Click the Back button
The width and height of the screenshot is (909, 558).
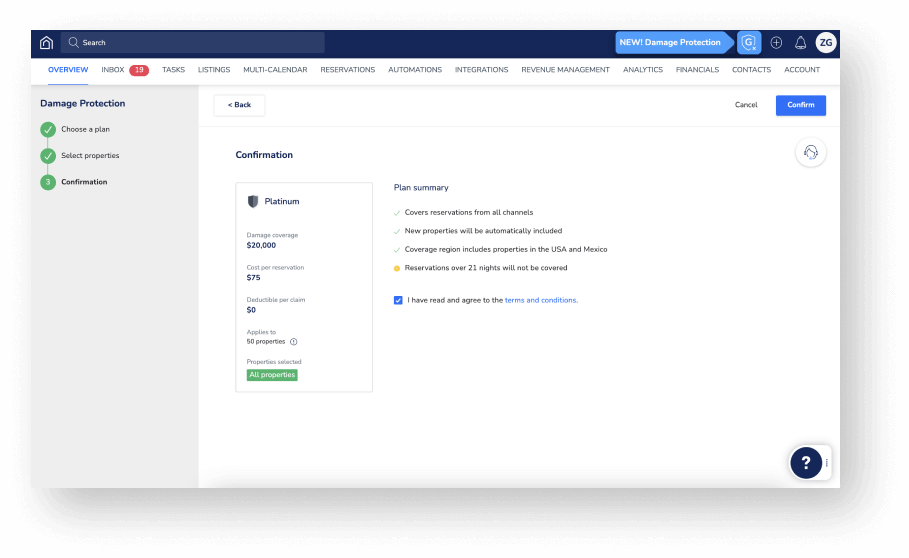coord(239,105)
